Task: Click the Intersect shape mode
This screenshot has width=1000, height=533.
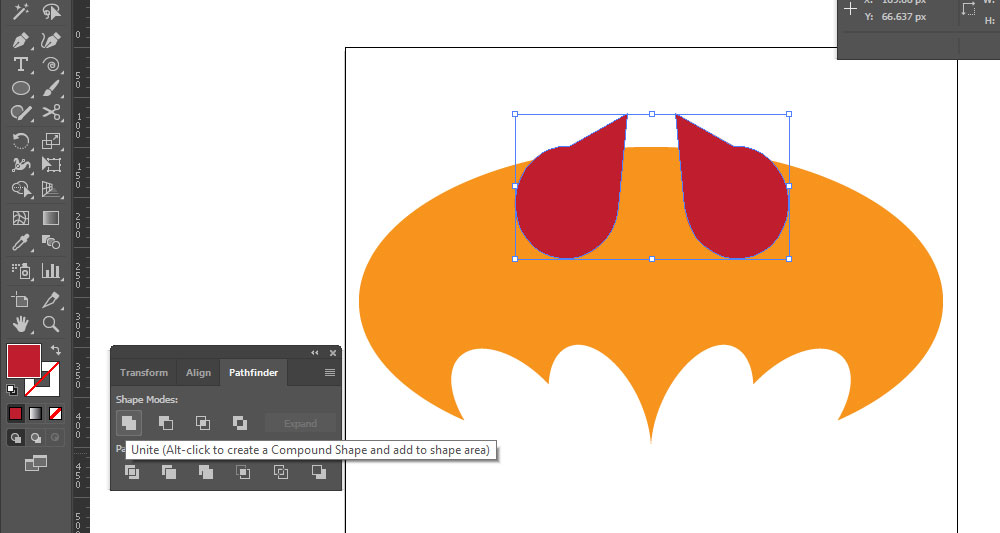Action: pyautogui.click(x=203, y=423)
